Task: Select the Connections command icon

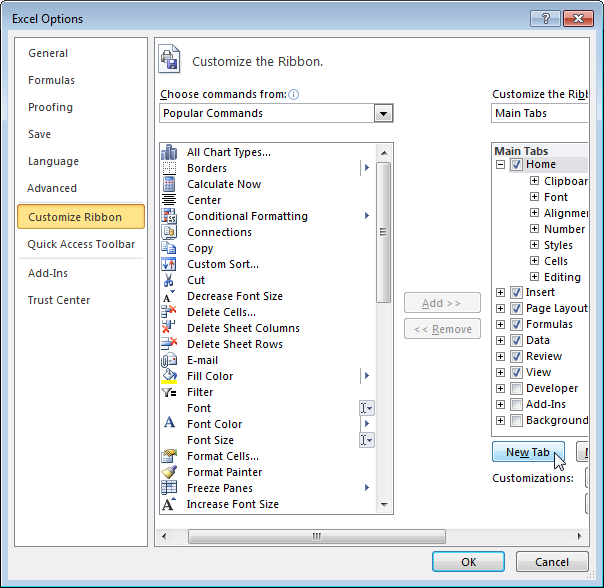Action: [x=169, y=232]
